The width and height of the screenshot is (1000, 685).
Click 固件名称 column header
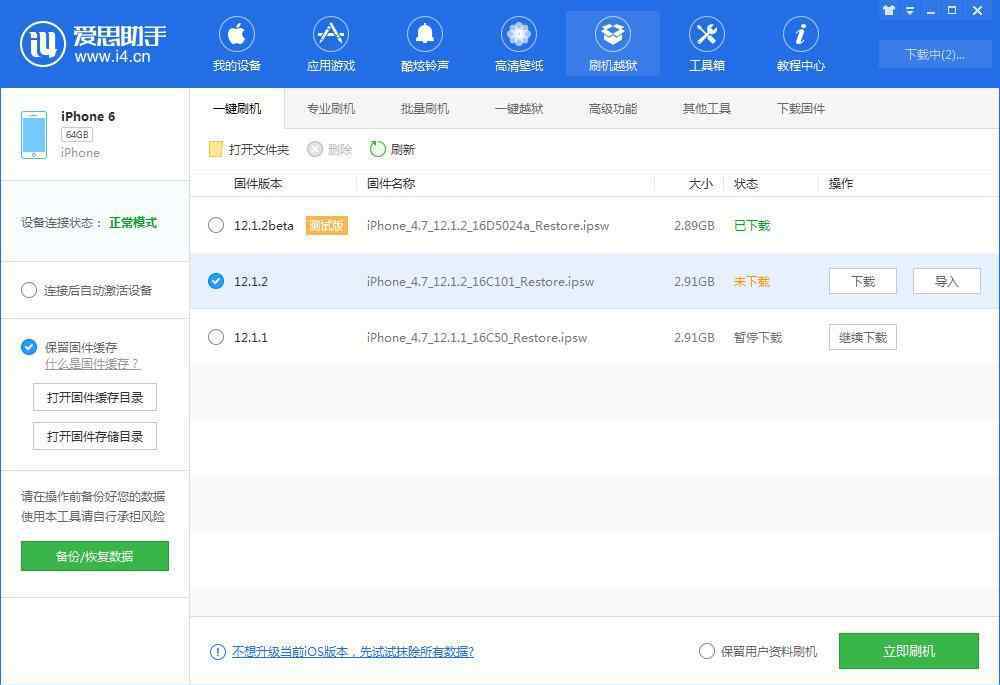(391, 184)
